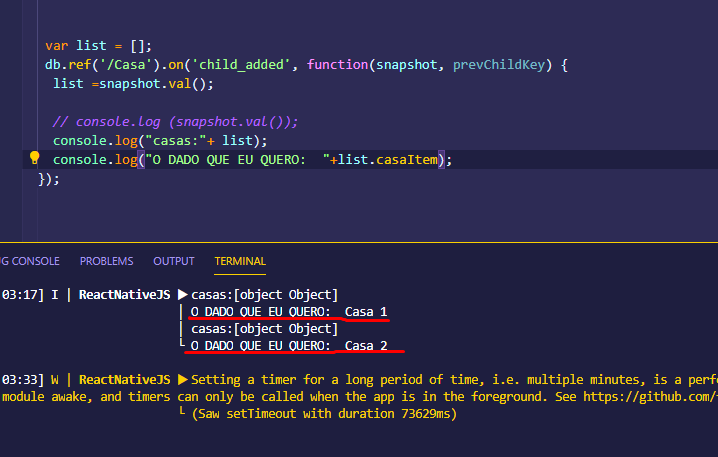This screenshot has width=718, height=457.
Task: Click the yellow lightbulb quick-fix icon
Action: [x=34, y=158]
